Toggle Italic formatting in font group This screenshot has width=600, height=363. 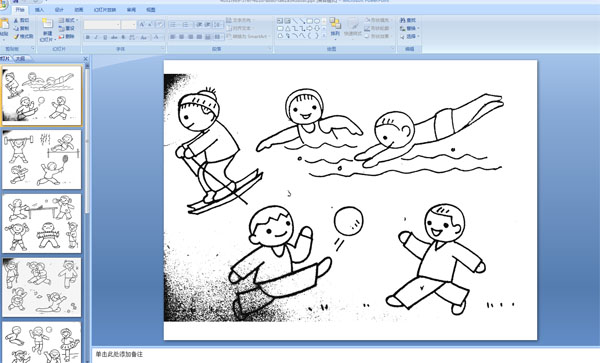click(x=96, y=37)
